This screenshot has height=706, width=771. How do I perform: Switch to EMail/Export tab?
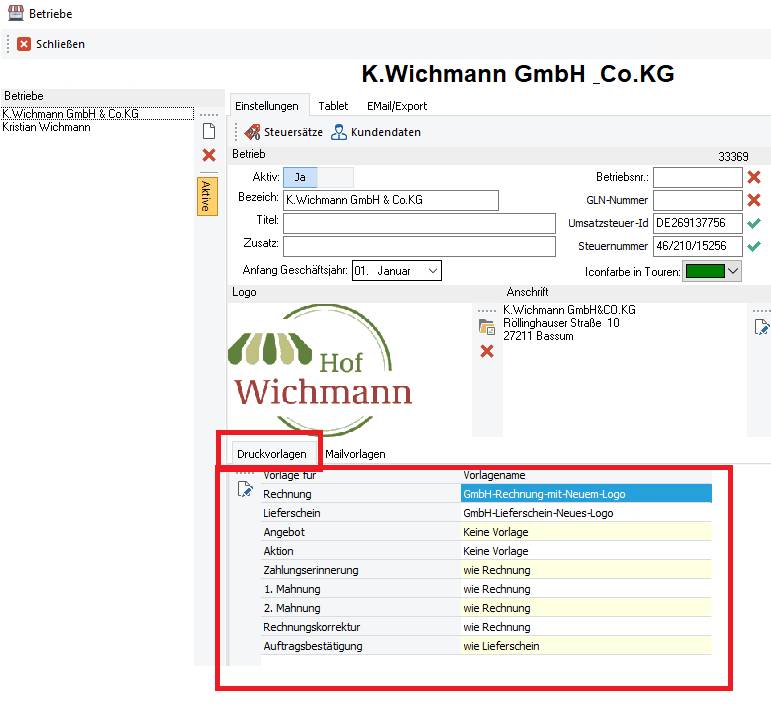(397, 106)
